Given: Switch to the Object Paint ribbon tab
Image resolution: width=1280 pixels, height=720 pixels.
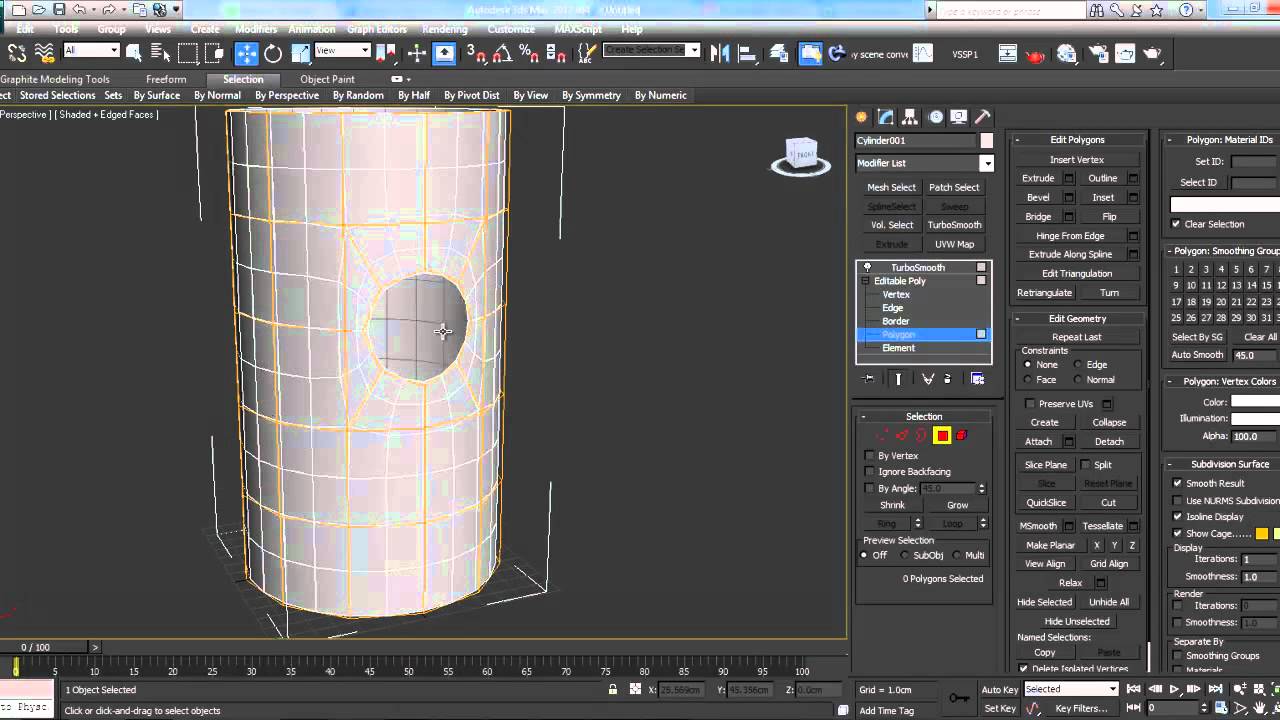Looking at the screenshot, I should (x=327, y=79).
